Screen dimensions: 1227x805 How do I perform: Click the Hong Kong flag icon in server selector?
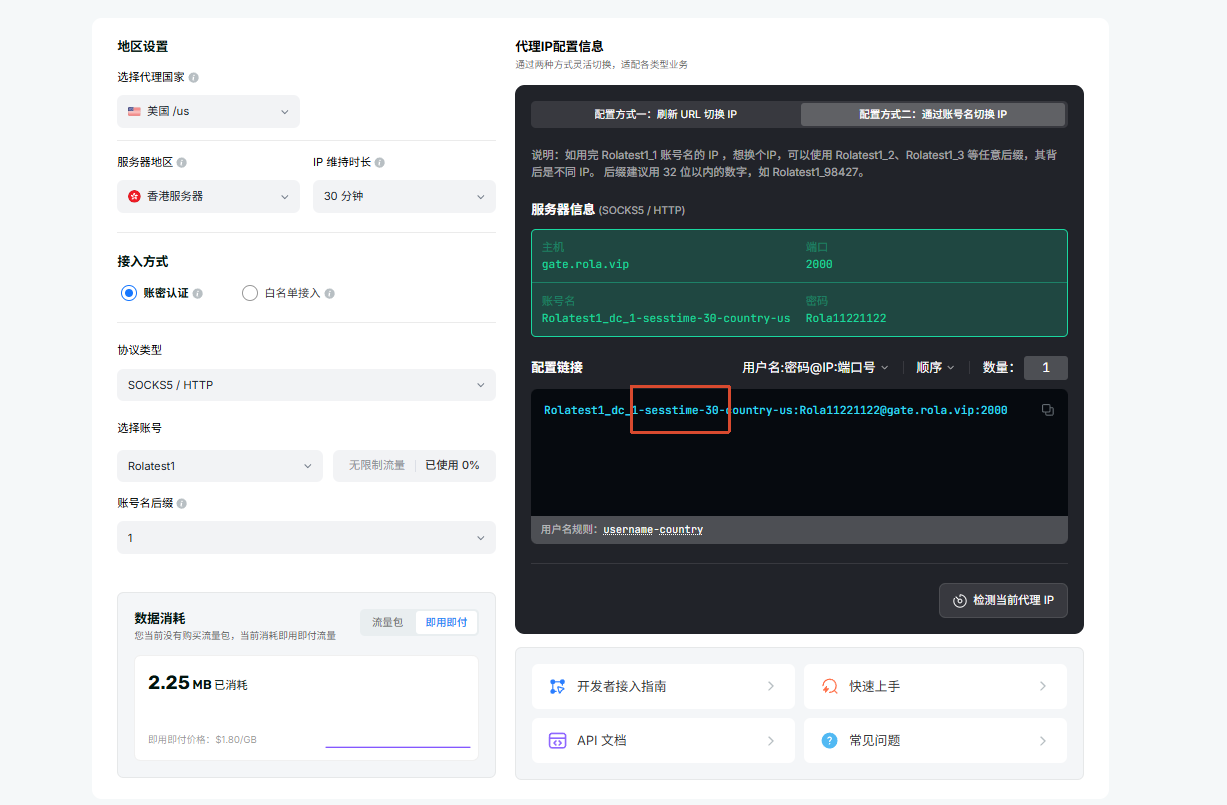[134, 196]
